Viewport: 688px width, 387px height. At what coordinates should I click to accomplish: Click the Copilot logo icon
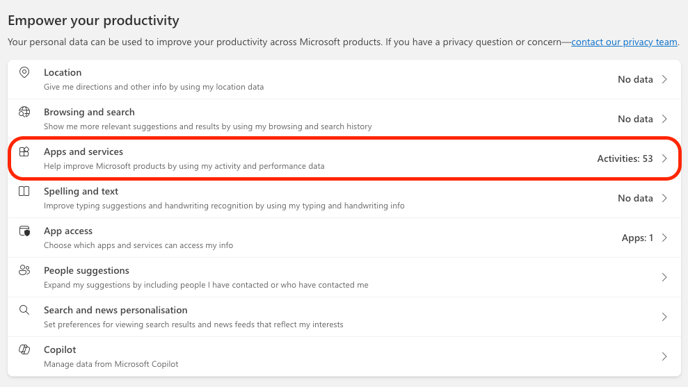point(24,350)
